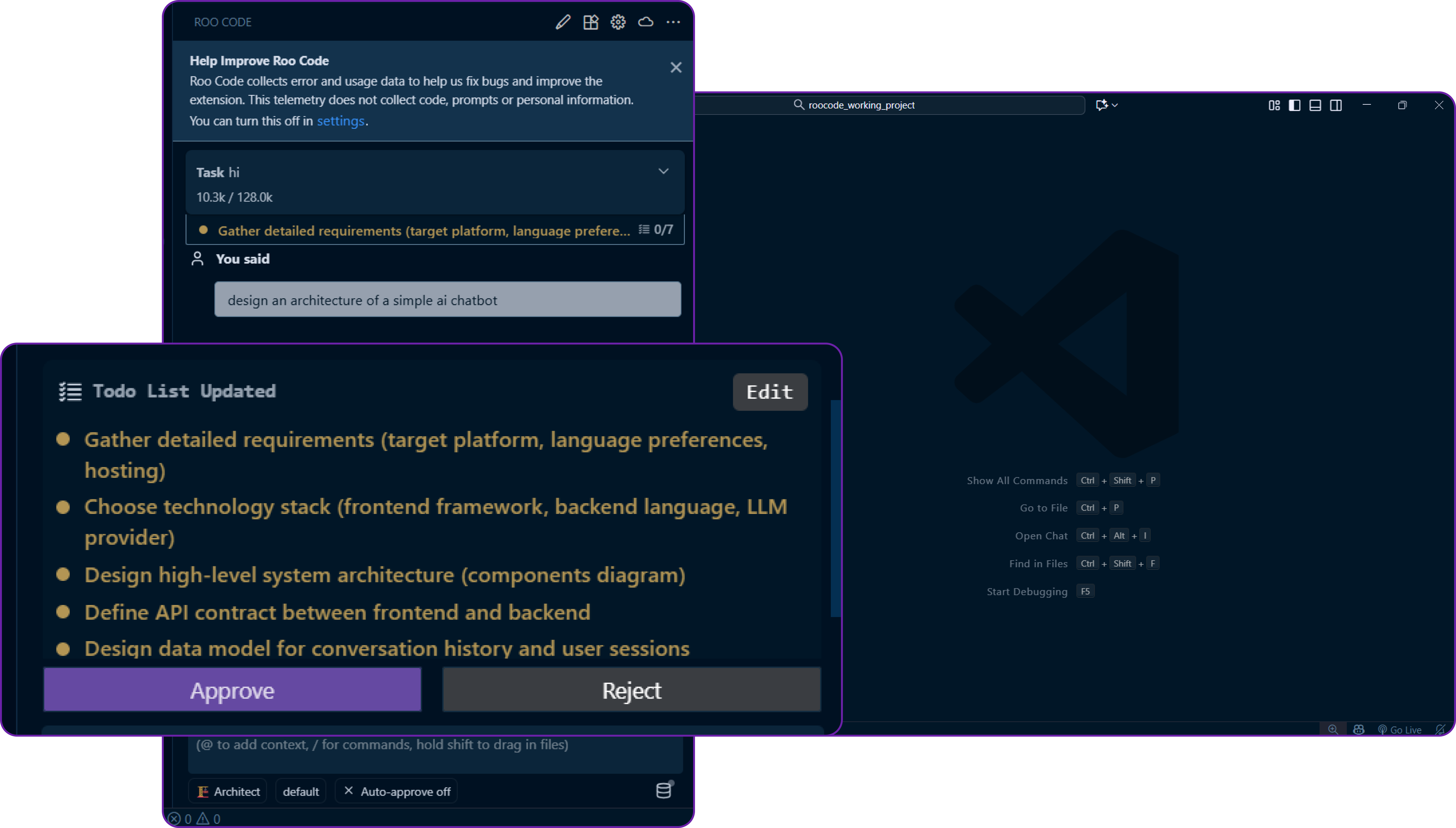This screenshot has height=828, width=1456.
Task: Toggle the primary side bar layout icon
Action: click(x=1294, y=105)
